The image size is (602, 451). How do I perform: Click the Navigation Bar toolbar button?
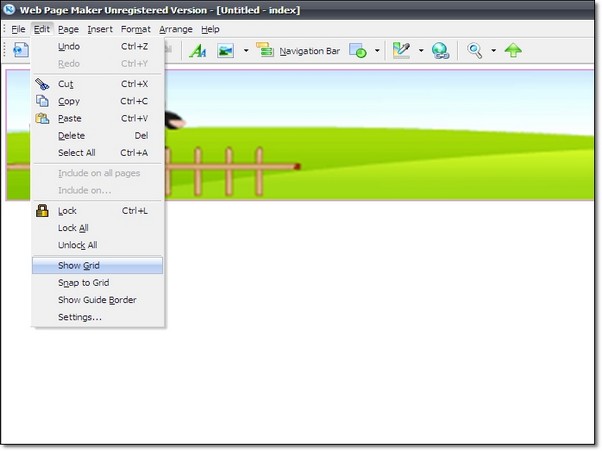(x=298, y=51)
